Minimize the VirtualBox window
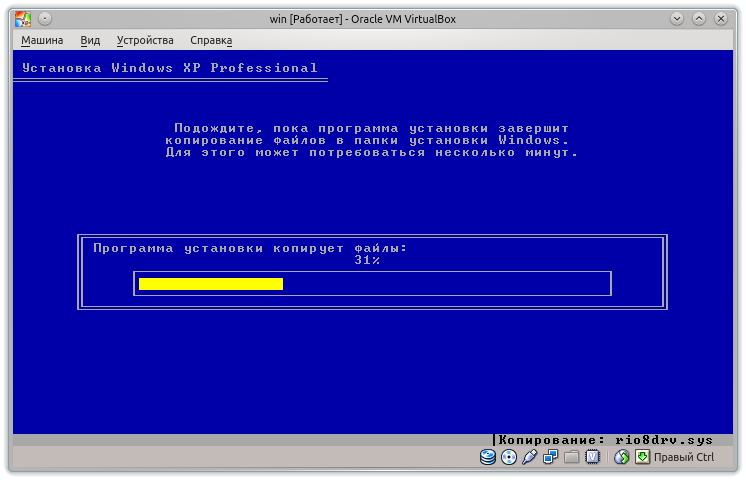This screenshot has width=746, height=480. (x=677, y=19)
